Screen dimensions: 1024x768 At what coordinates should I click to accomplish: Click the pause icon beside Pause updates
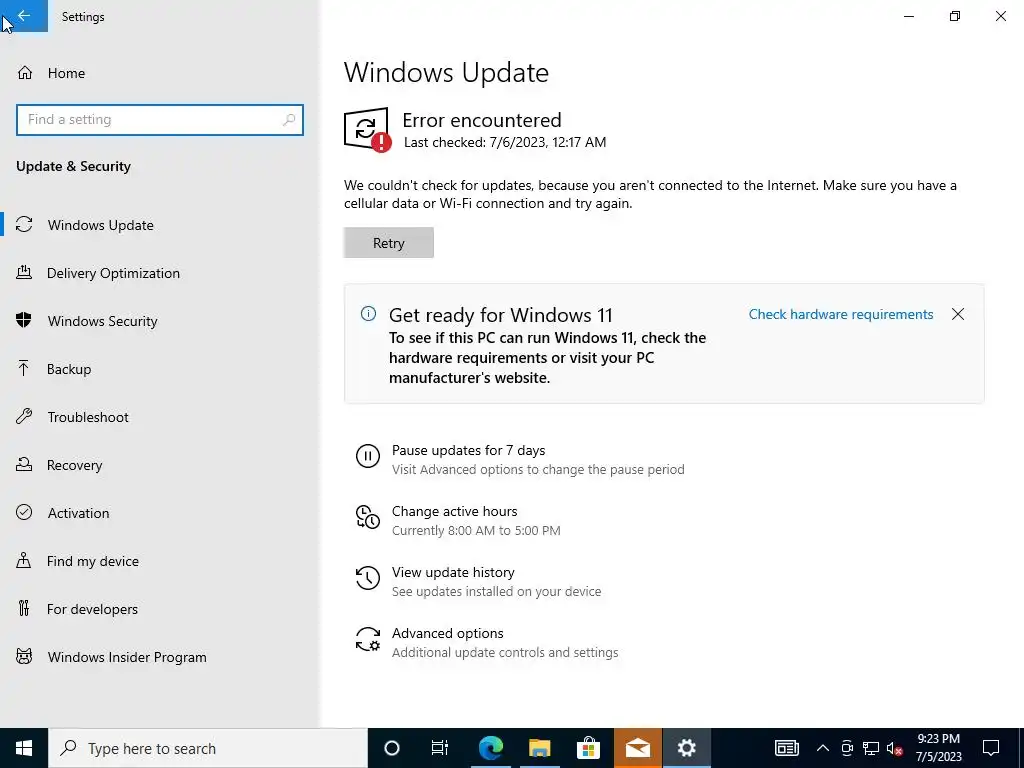[368, 456]
